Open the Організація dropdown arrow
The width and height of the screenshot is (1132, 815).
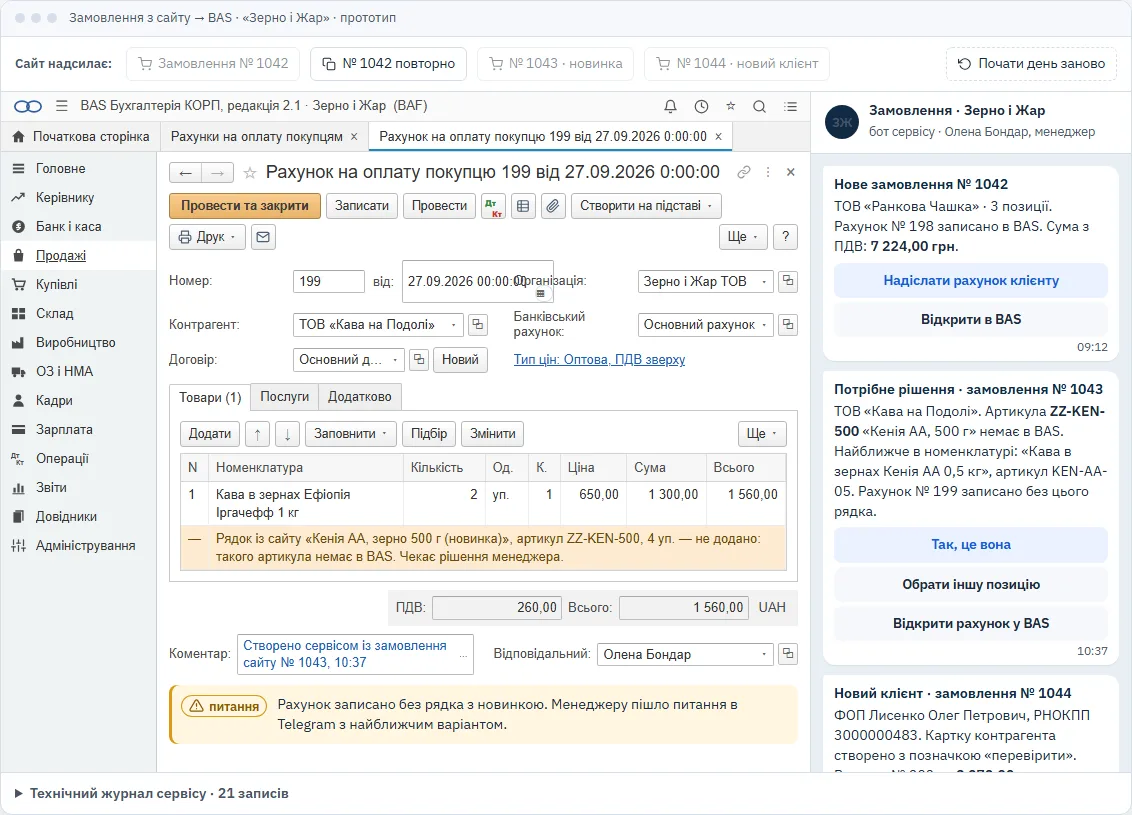764,282
